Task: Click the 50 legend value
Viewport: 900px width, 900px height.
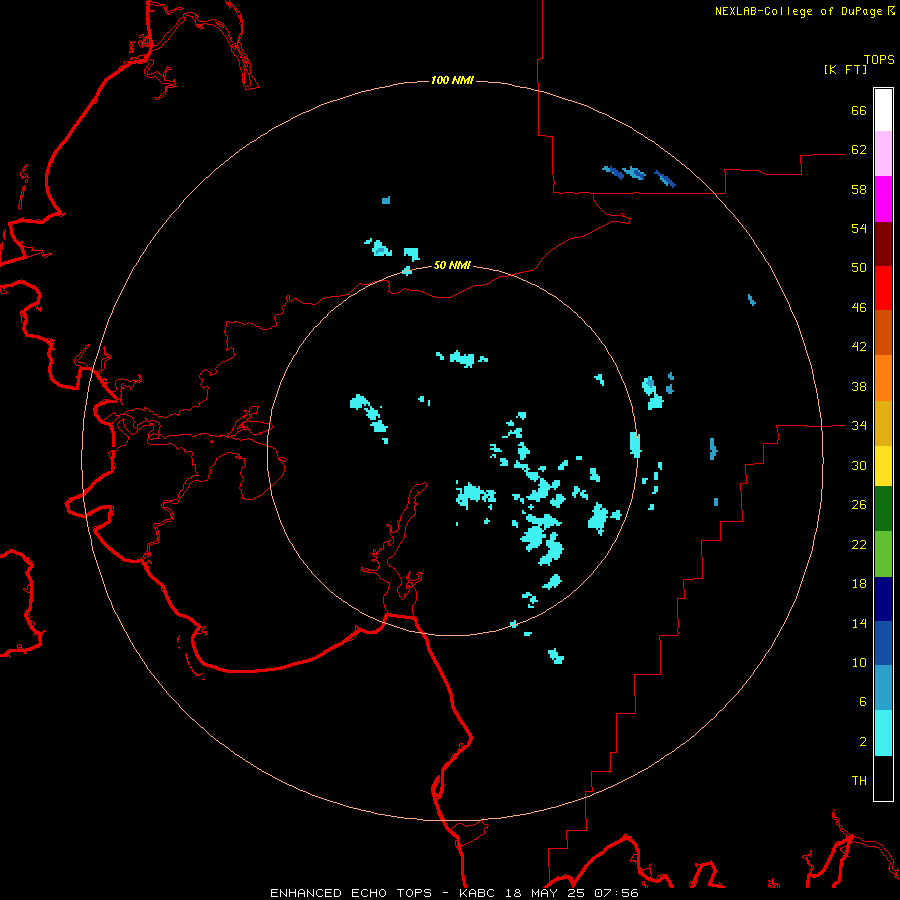Action: [x=859, y=267]
